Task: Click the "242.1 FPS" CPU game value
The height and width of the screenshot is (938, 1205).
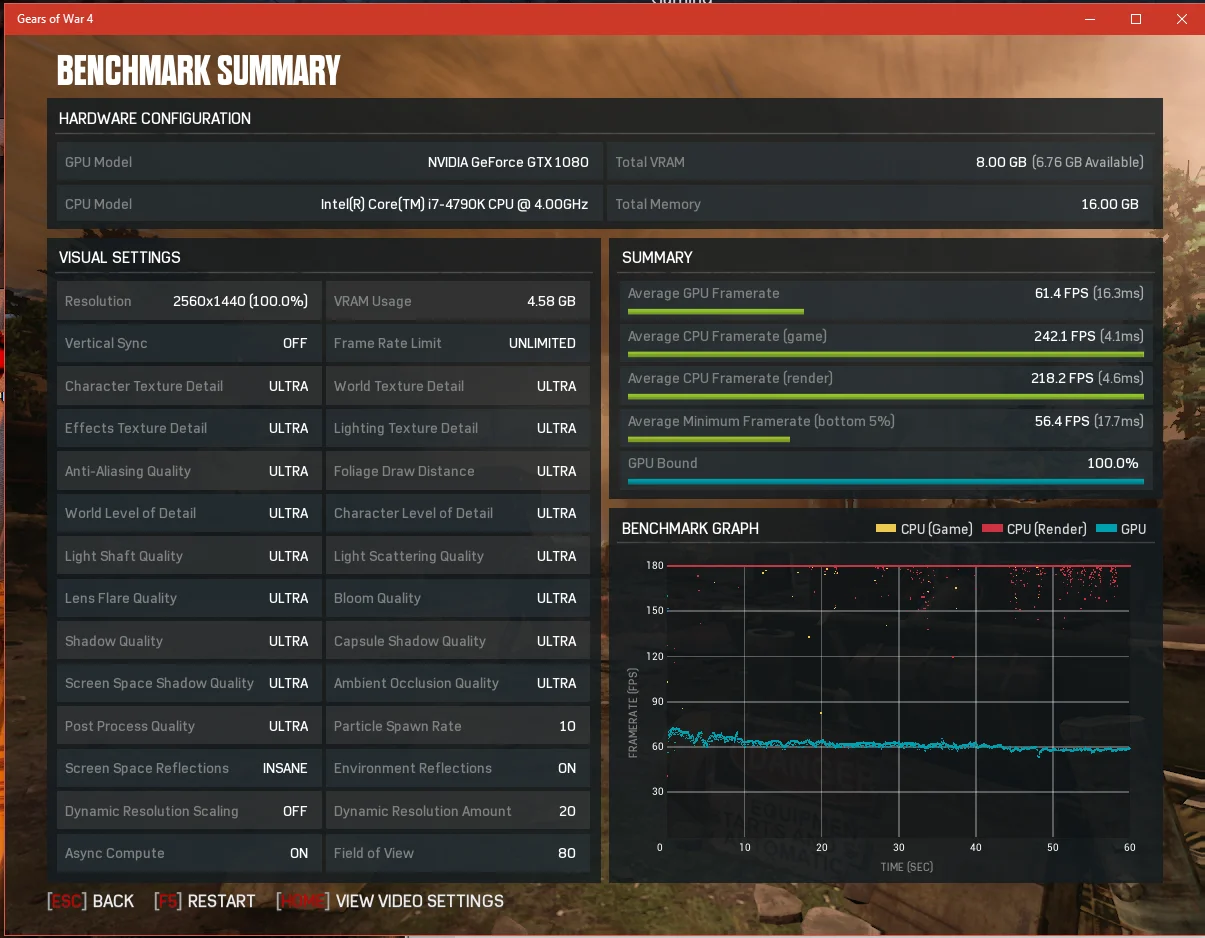Action: [x=1064, y=336]
